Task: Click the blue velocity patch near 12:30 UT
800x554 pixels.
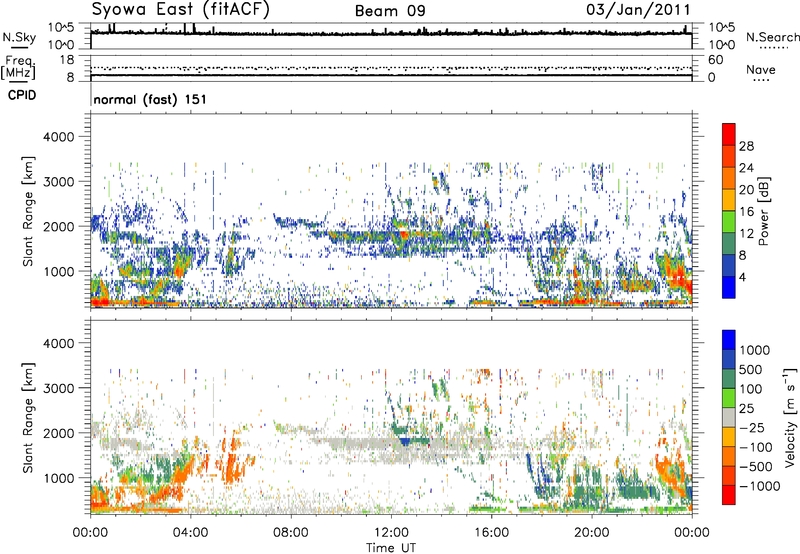Action: pos(406,441)
